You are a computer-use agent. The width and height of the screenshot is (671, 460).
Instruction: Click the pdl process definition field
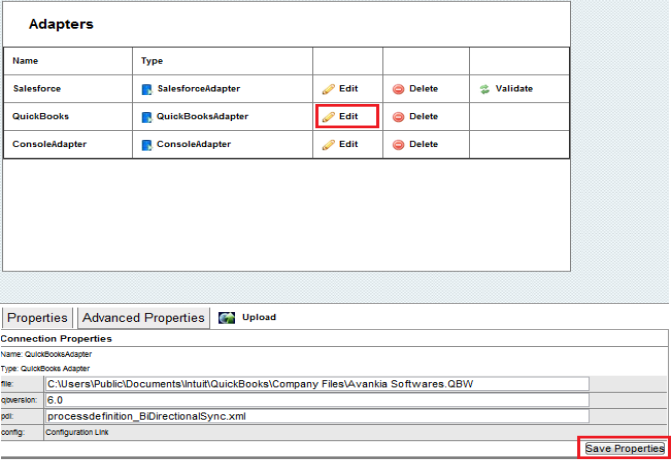[x=317, y=415]
